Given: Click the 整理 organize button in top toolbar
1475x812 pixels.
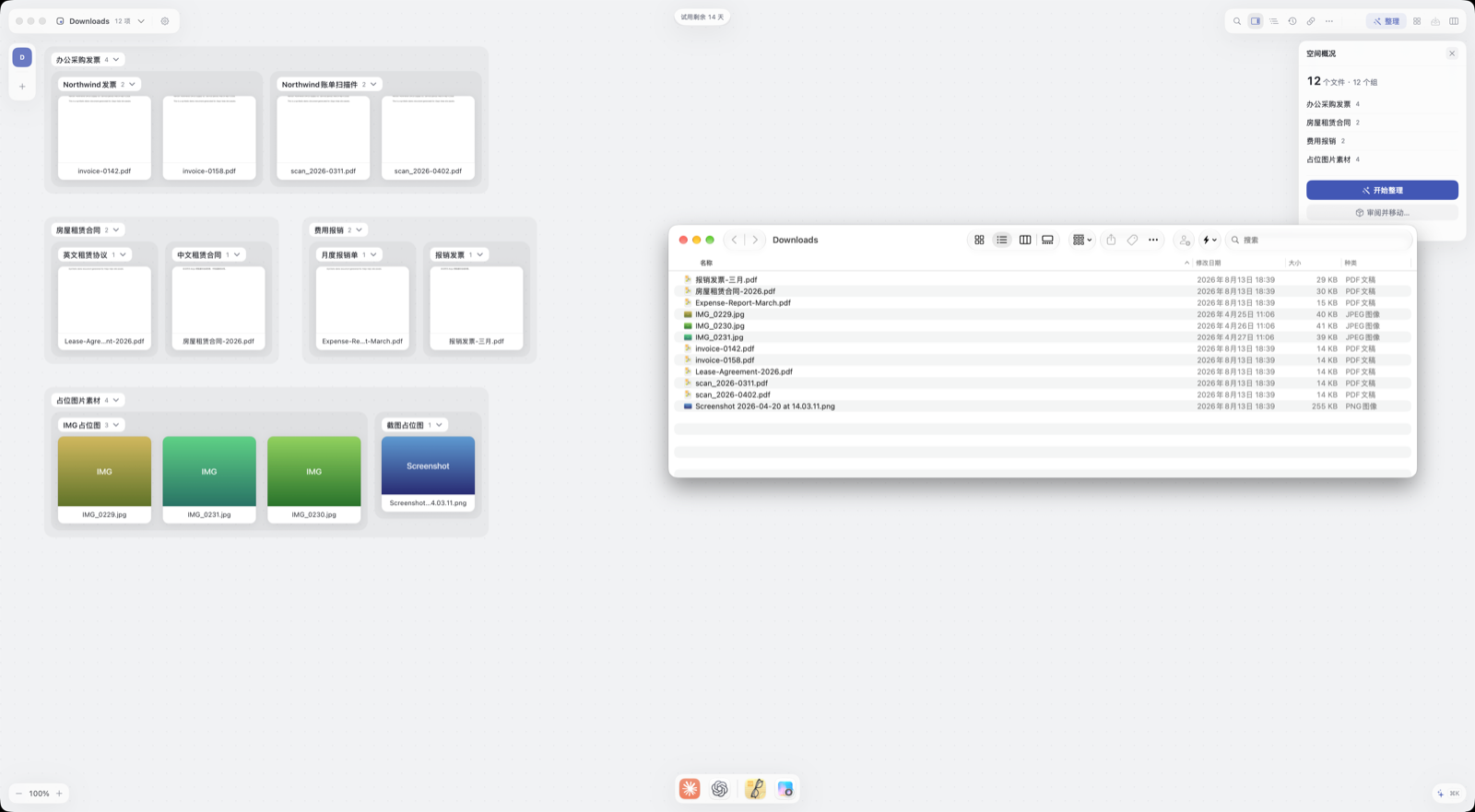Looking at the screenshot, I should pyautogui.click(x=1386, y=21).
